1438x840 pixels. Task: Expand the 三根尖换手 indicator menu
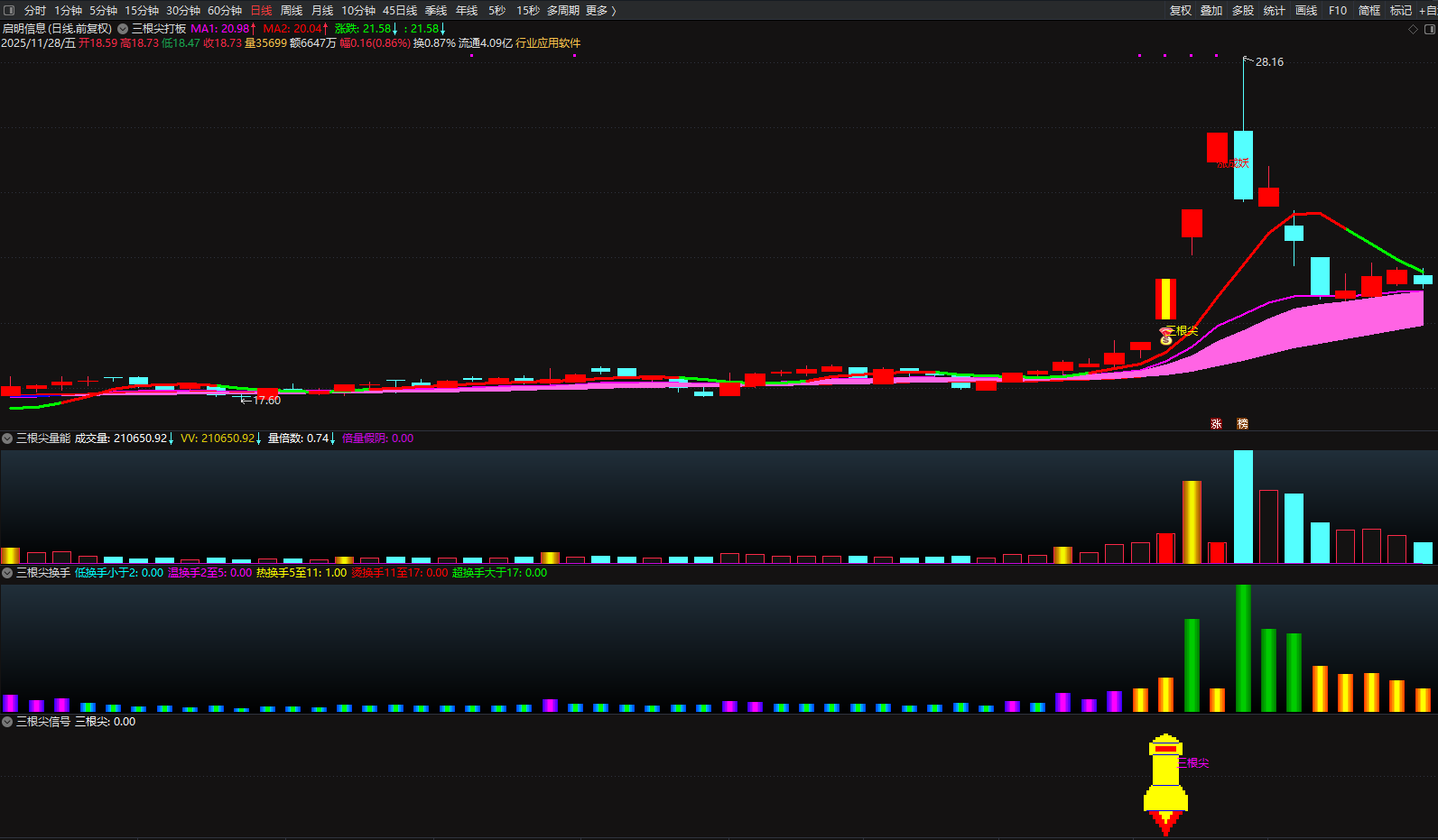point(7,573)
